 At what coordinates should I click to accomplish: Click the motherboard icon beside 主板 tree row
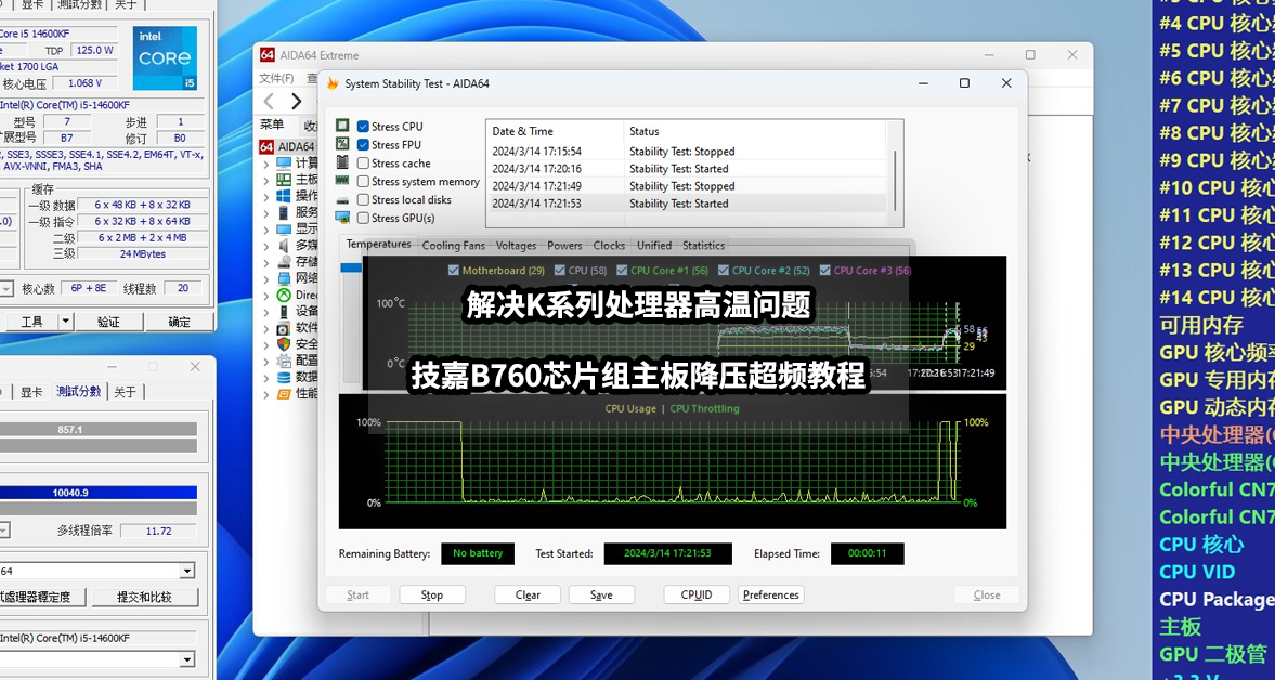click(x=284, y=180)
